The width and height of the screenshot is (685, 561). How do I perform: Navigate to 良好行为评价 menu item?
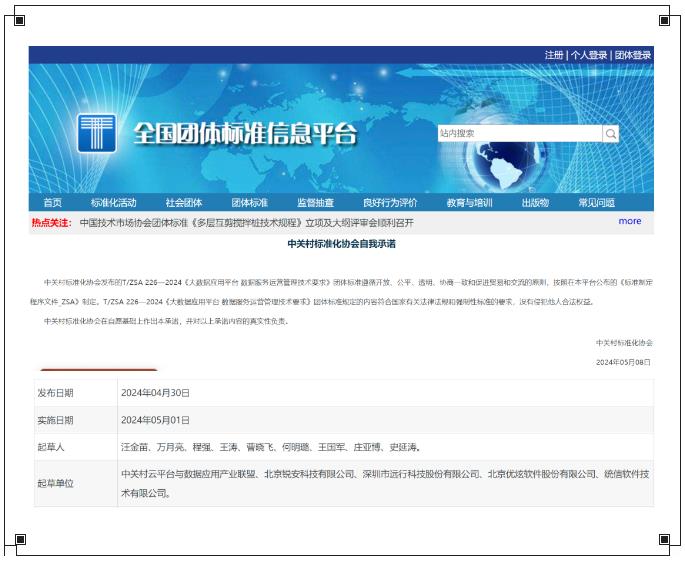click(x=390, y=203)
